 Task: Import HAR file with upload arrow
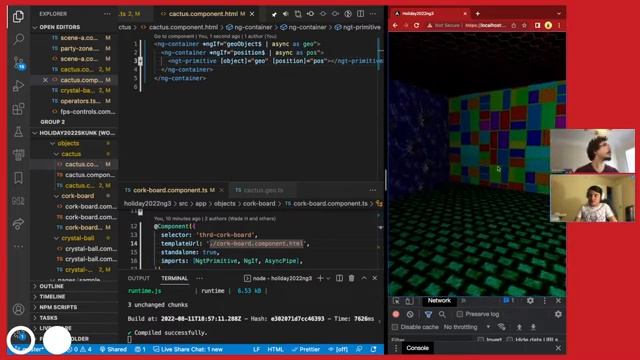pyautogui.click(x=519, y=327)
